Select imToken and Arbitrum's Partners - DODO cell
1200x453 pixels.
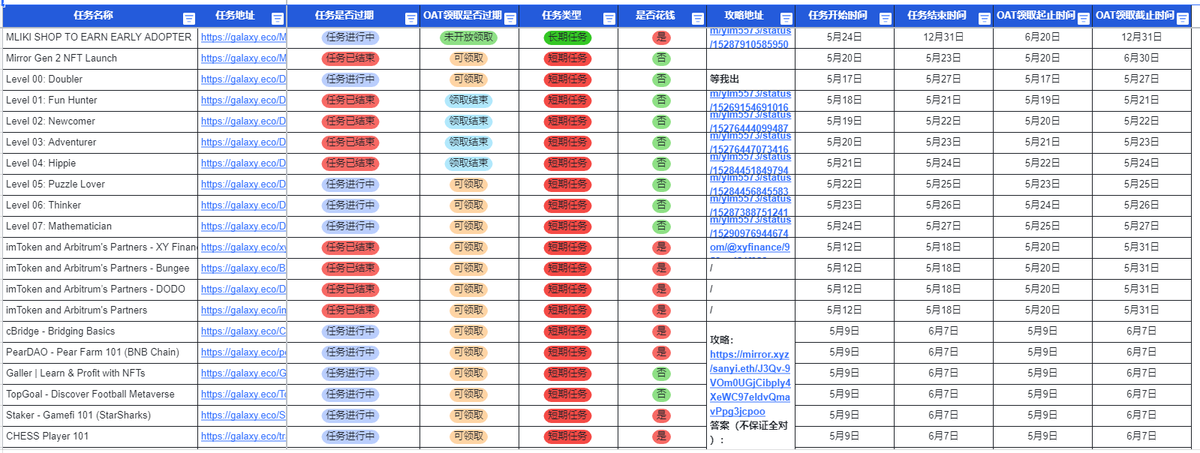(99, 289)
